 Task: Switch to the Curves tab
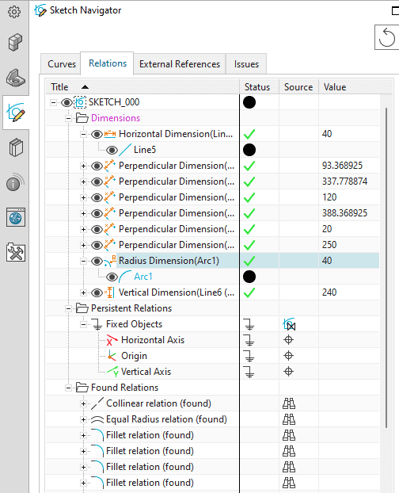pos(62,64)
